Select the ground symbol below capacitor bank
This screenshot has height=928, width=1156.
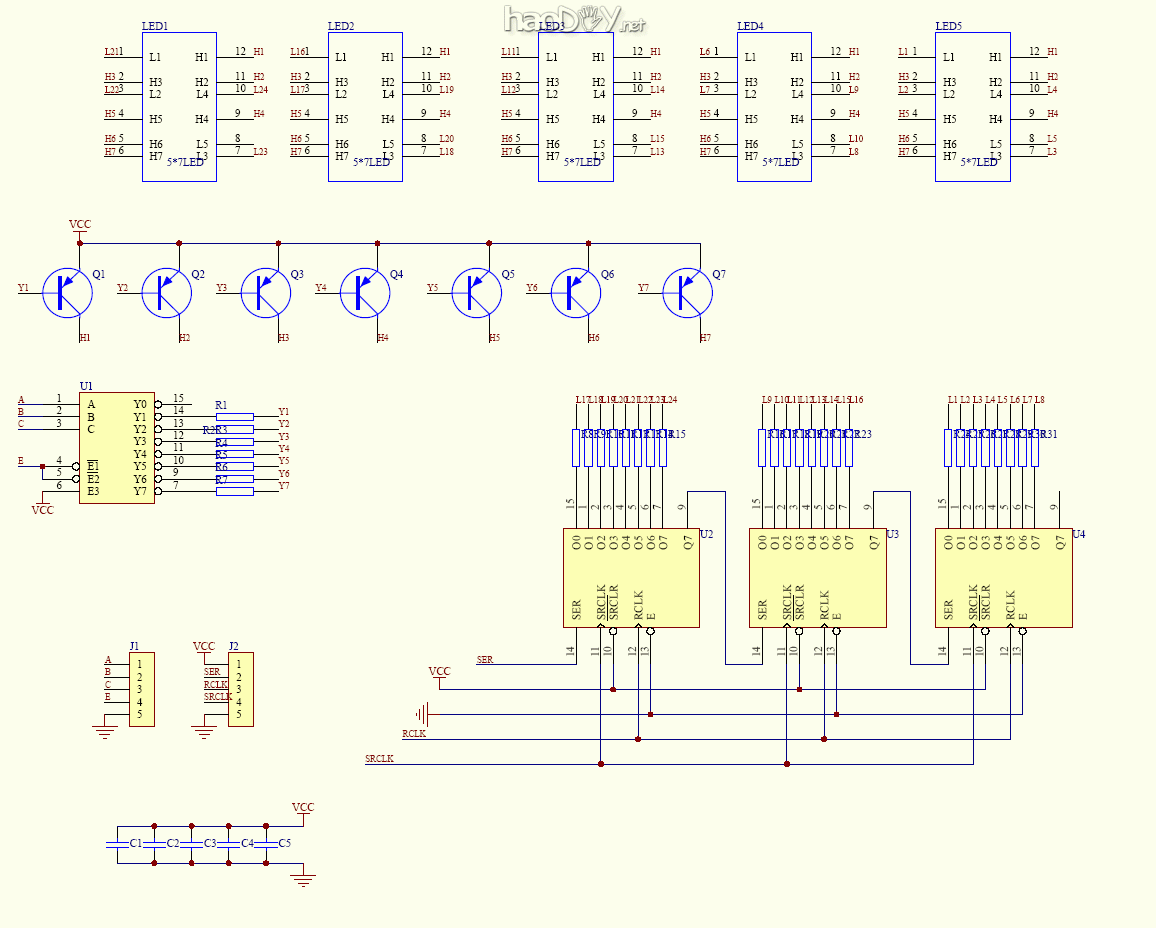(x=303, y=880)
